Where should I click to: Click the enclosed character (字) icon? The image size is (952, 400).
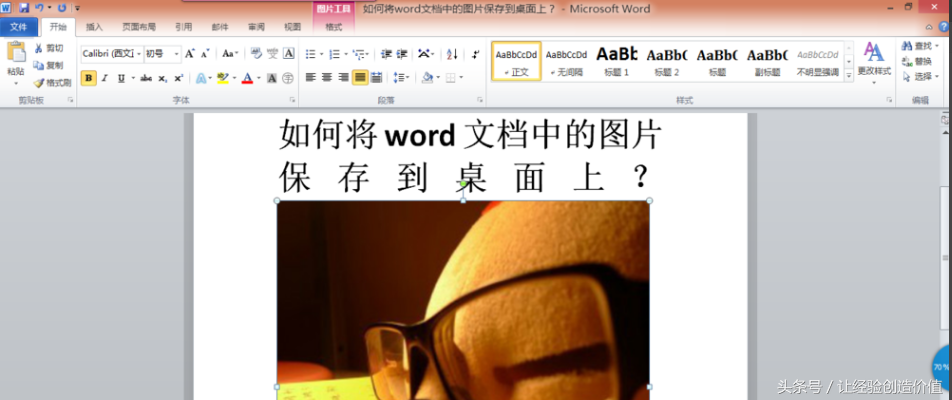pos(288,78)
